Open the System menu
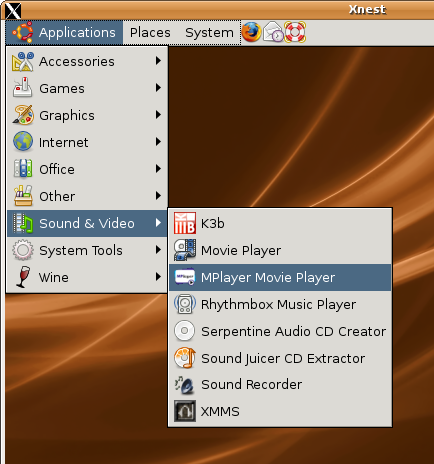This screenshot has width=434, height=464. click(209, 32)
